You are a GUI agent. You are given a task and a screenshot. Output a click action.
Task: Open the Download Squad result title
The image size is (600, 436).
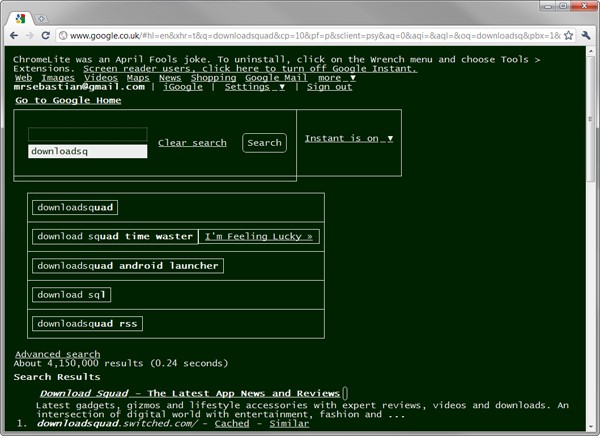[190, 393]
